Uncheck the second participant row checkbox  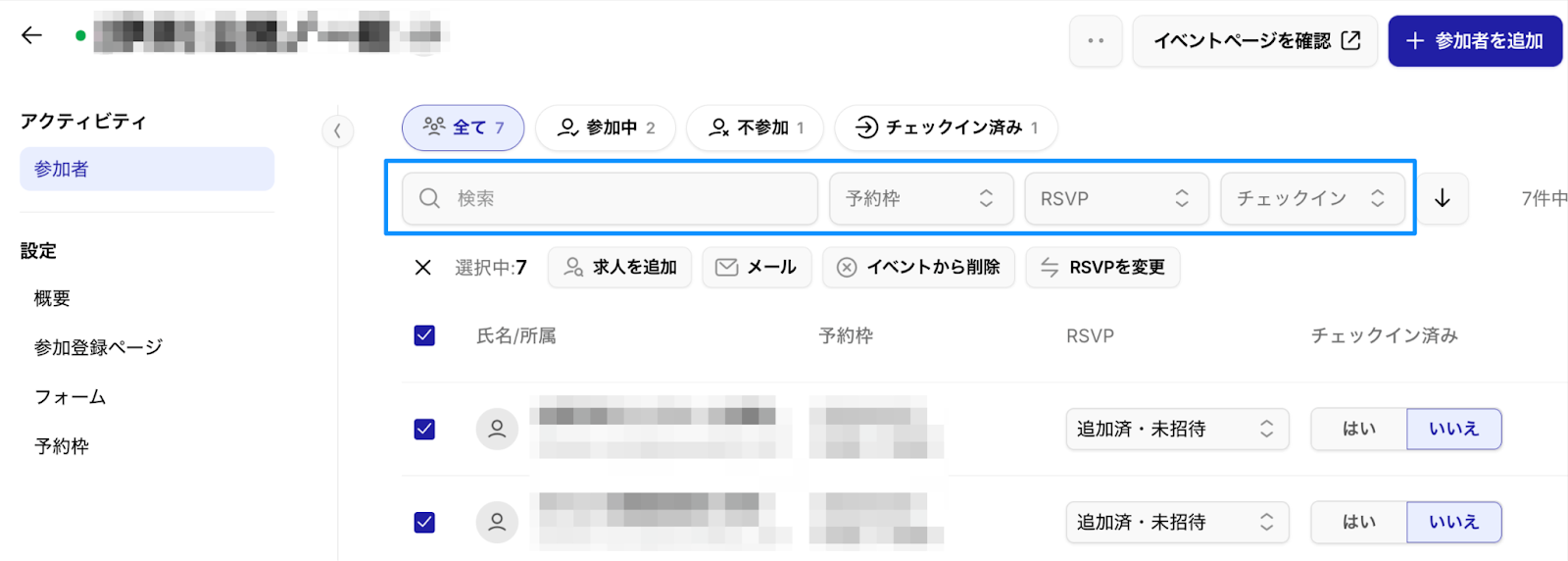(x=424, y=522)
